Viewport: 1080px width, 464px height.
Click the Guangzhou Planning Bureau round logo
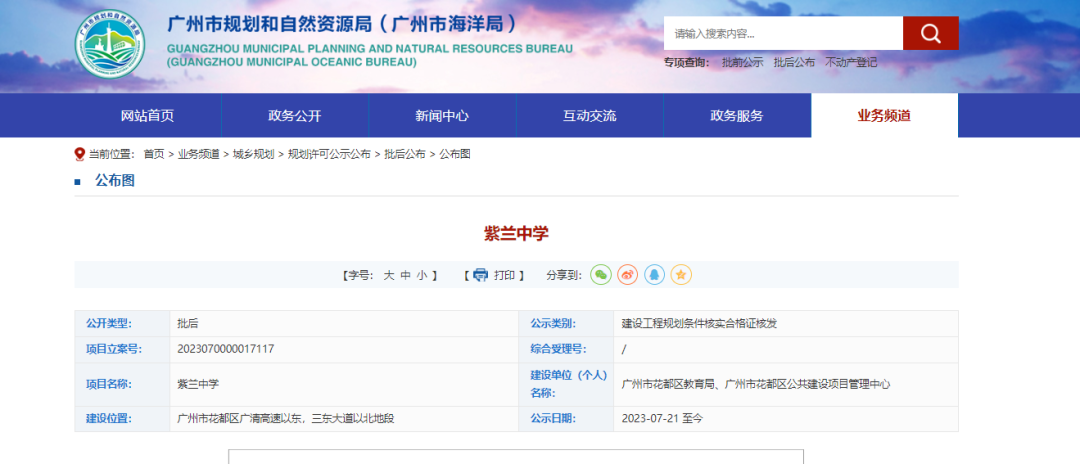tap(110, 43)
